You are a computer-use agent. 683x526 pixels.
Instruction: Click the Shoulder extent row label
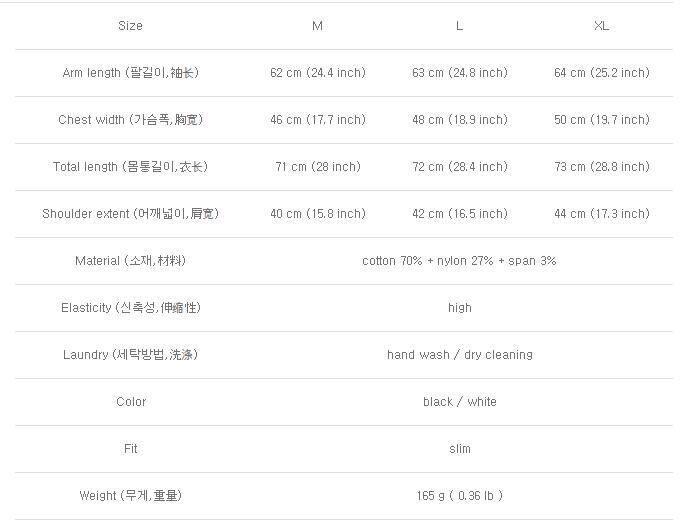pyautogui.click(x=130, y=214)
